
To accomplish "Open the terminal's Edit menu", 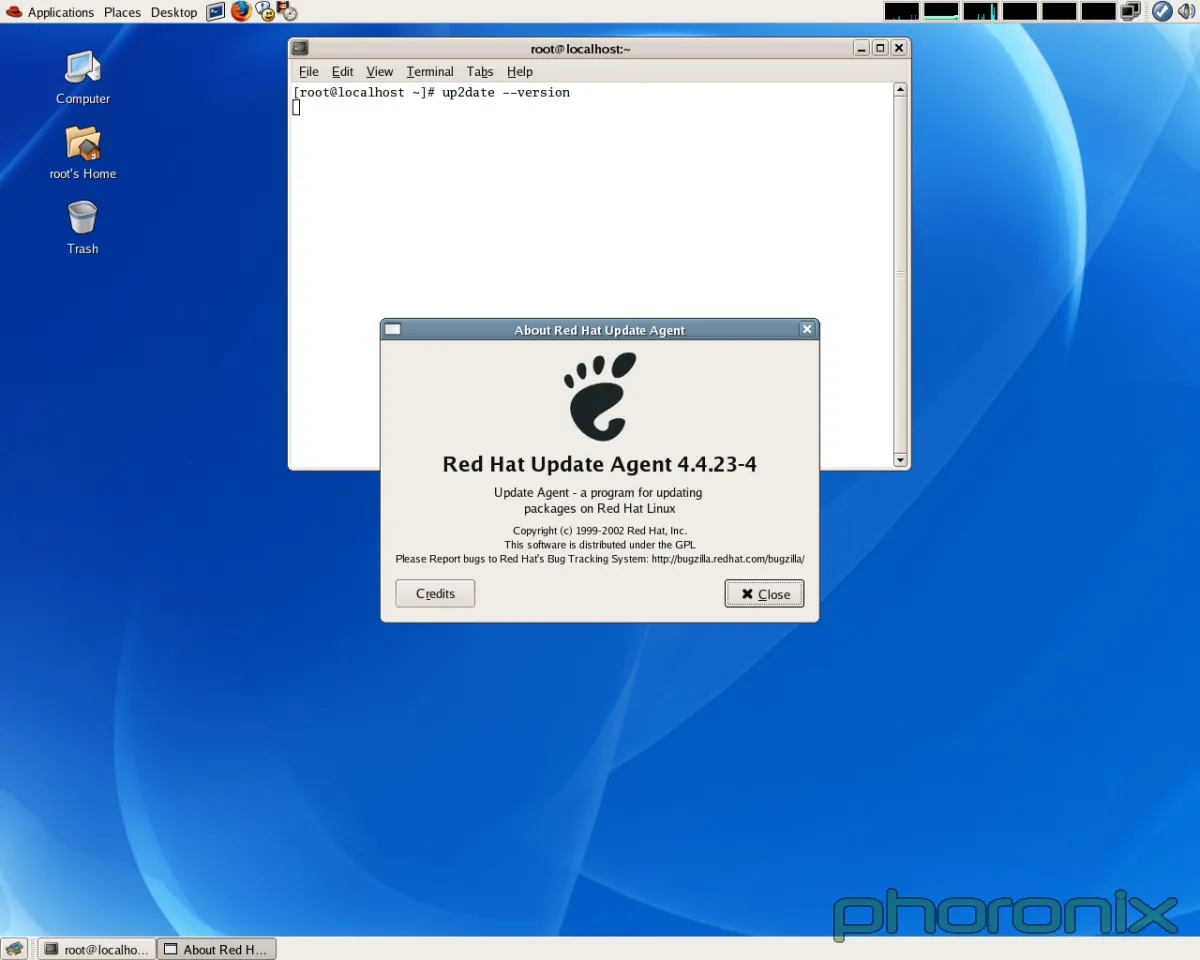I will click(x=342, y=72).
